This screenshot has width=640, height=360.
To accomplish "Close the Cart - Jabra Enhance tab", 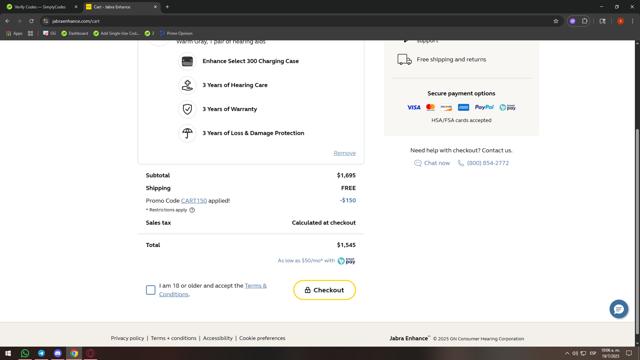I will click(155, 7).
